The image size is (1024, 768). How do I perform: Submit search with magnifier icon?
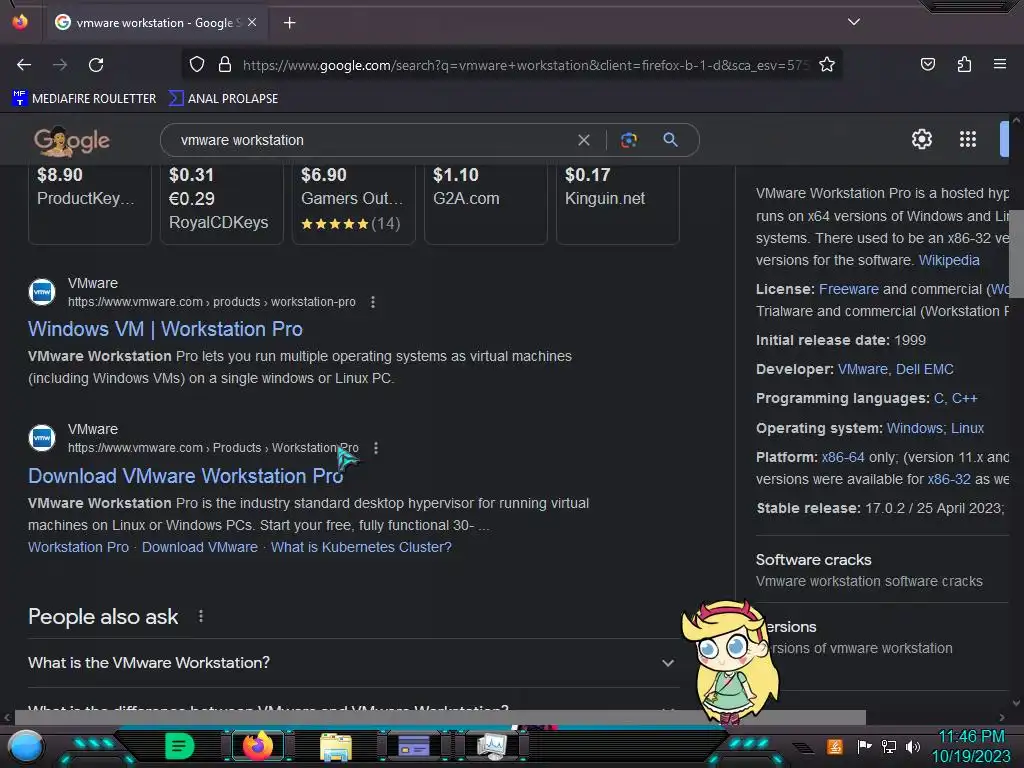coord(670,140)
